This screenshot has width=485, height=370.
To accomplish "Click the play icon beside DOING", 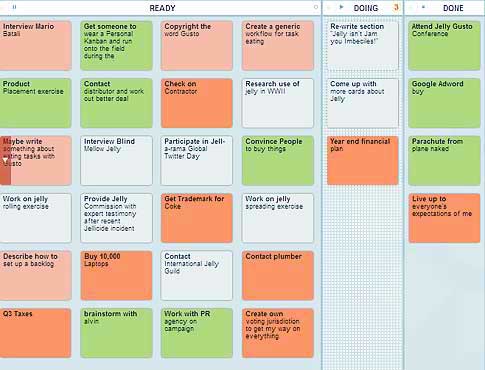I will click(341, 7).
